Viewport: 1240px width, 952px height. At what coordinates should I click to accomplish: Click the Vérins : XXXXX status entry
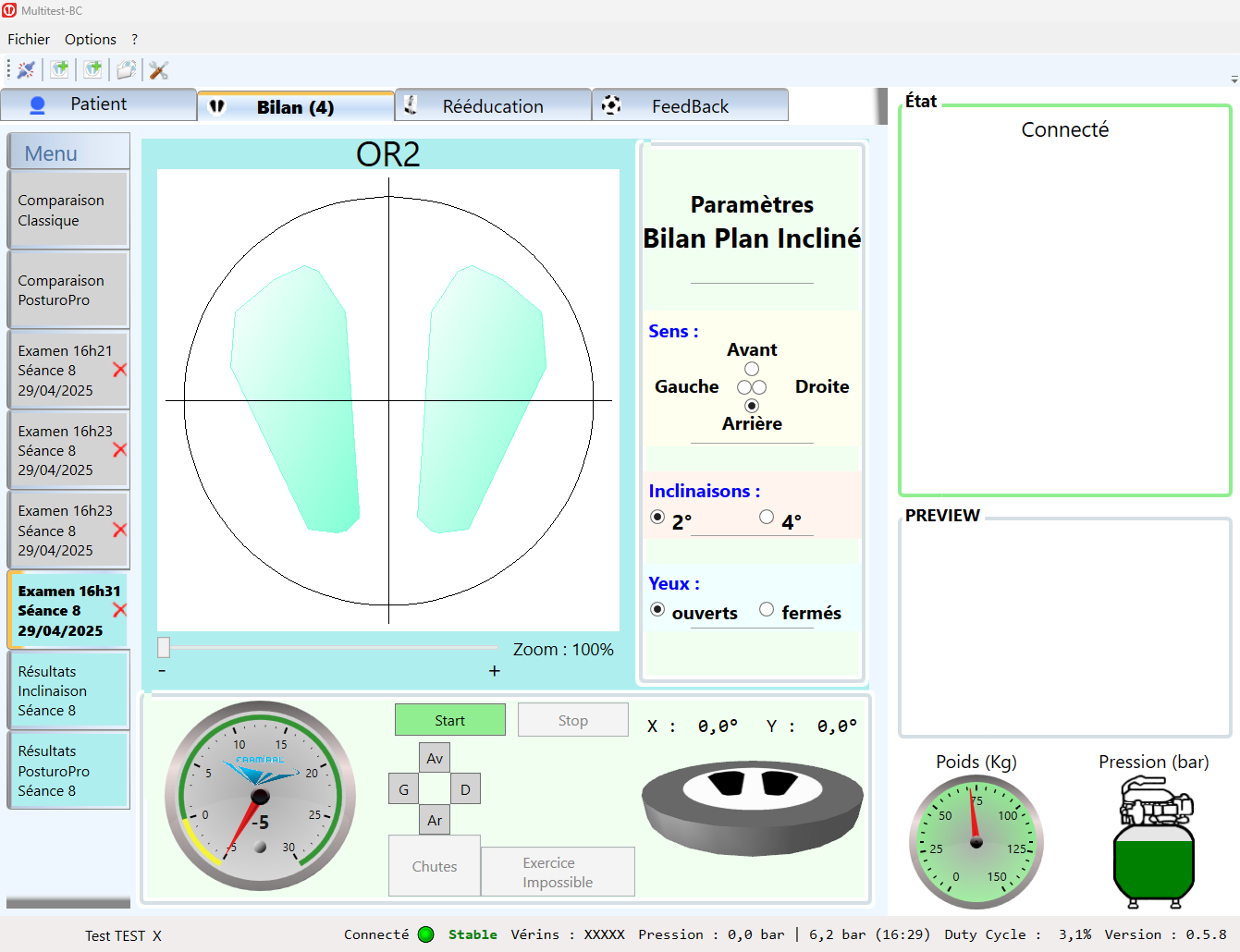click(568, 934)
